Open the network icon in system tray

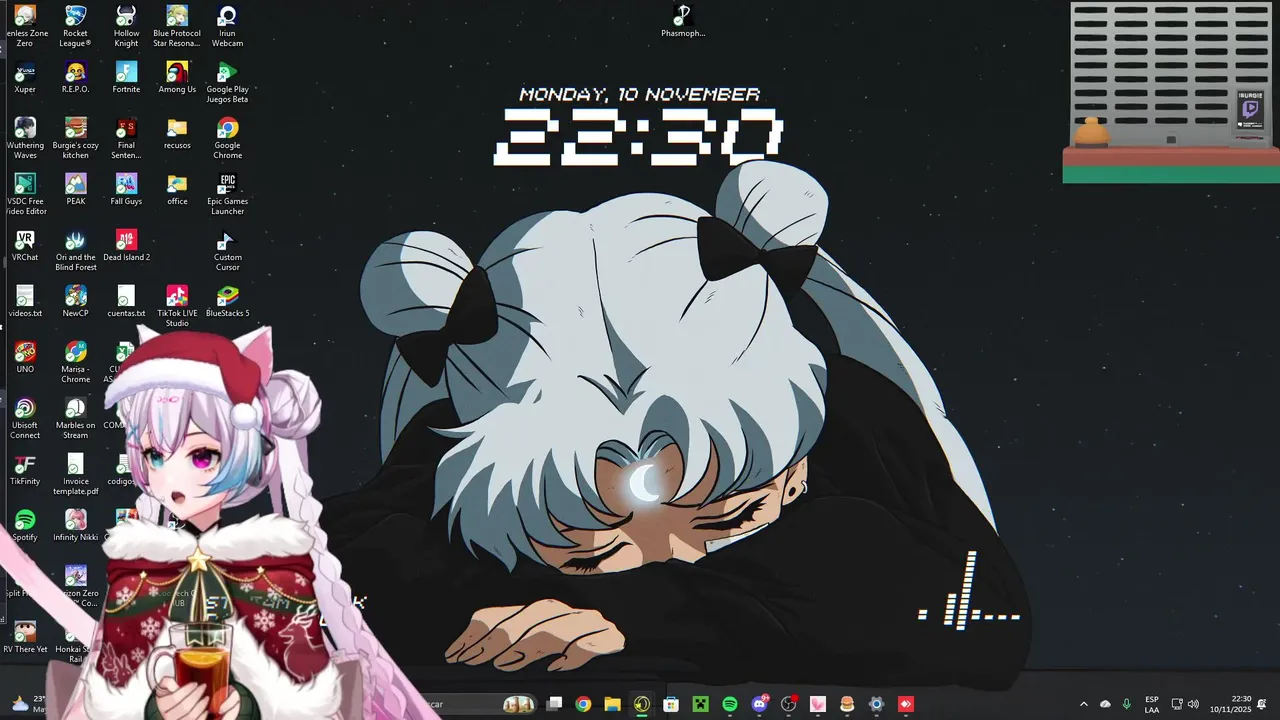(1177, 704)
